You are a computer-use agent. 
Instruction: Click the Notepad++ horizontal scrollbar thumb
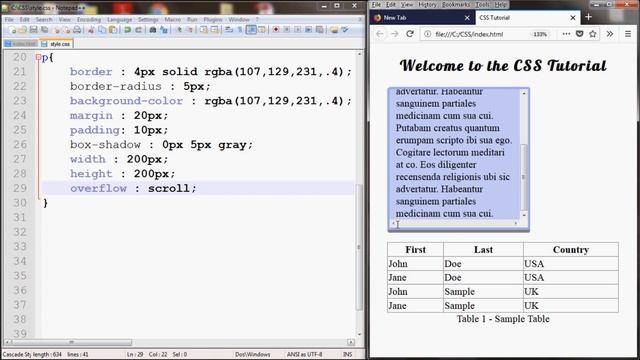[x=72, y=342]
